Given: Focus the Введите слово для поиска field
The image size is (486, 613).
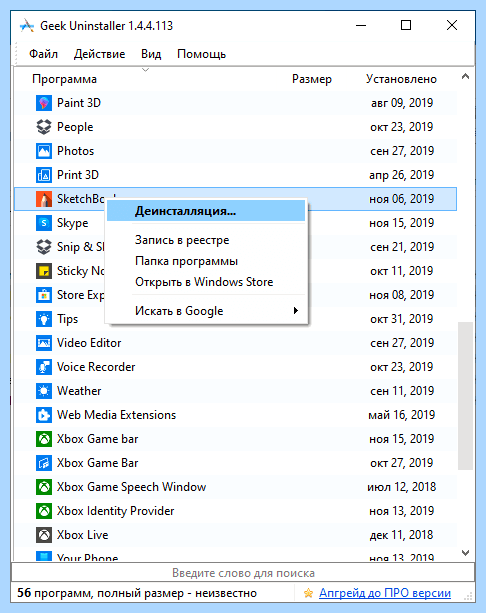Looking at the screenshot, I should point(243,573).
